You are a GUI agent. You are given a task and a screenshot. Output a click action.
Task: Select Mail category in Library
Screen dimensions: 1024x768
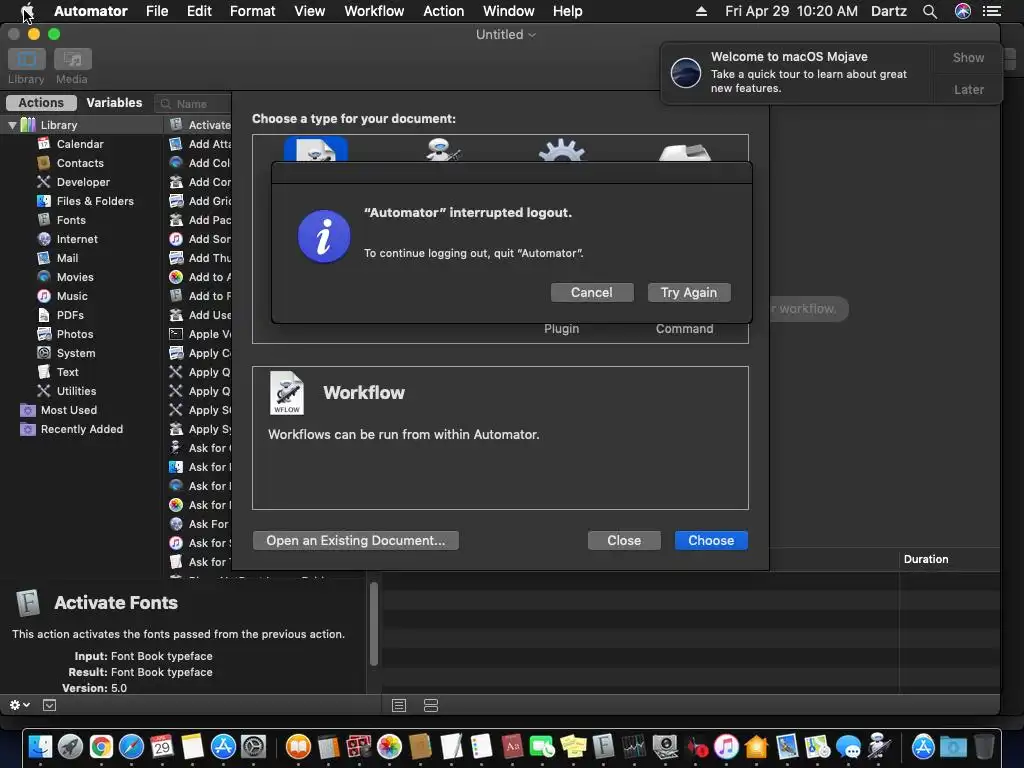click(67, 258)
